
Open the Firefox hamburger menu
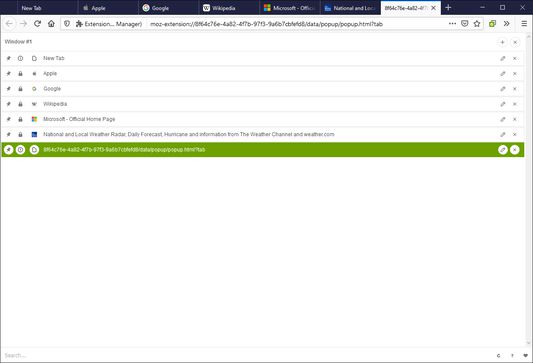tap(524, 23)
